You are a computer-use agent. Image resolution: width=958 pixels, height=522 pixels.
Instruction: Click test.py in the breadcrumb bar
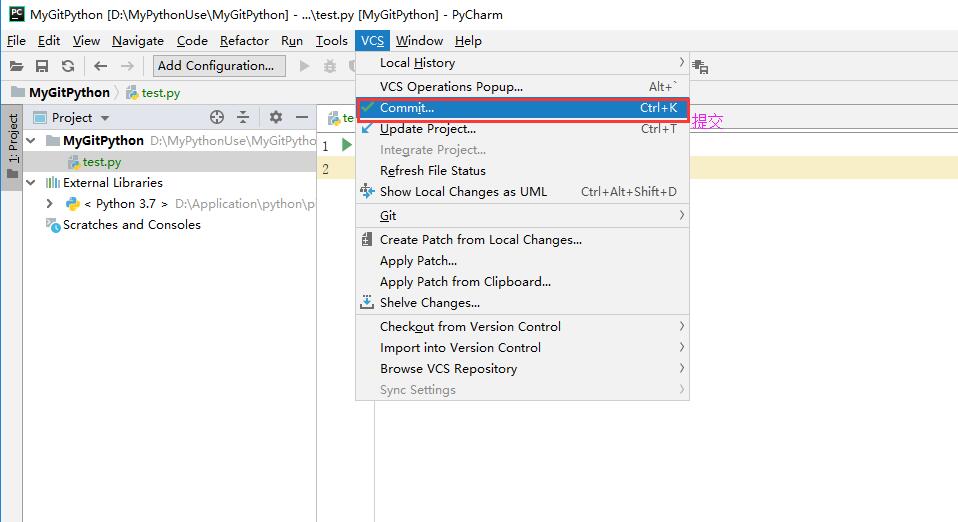click(x=161, y=93)
